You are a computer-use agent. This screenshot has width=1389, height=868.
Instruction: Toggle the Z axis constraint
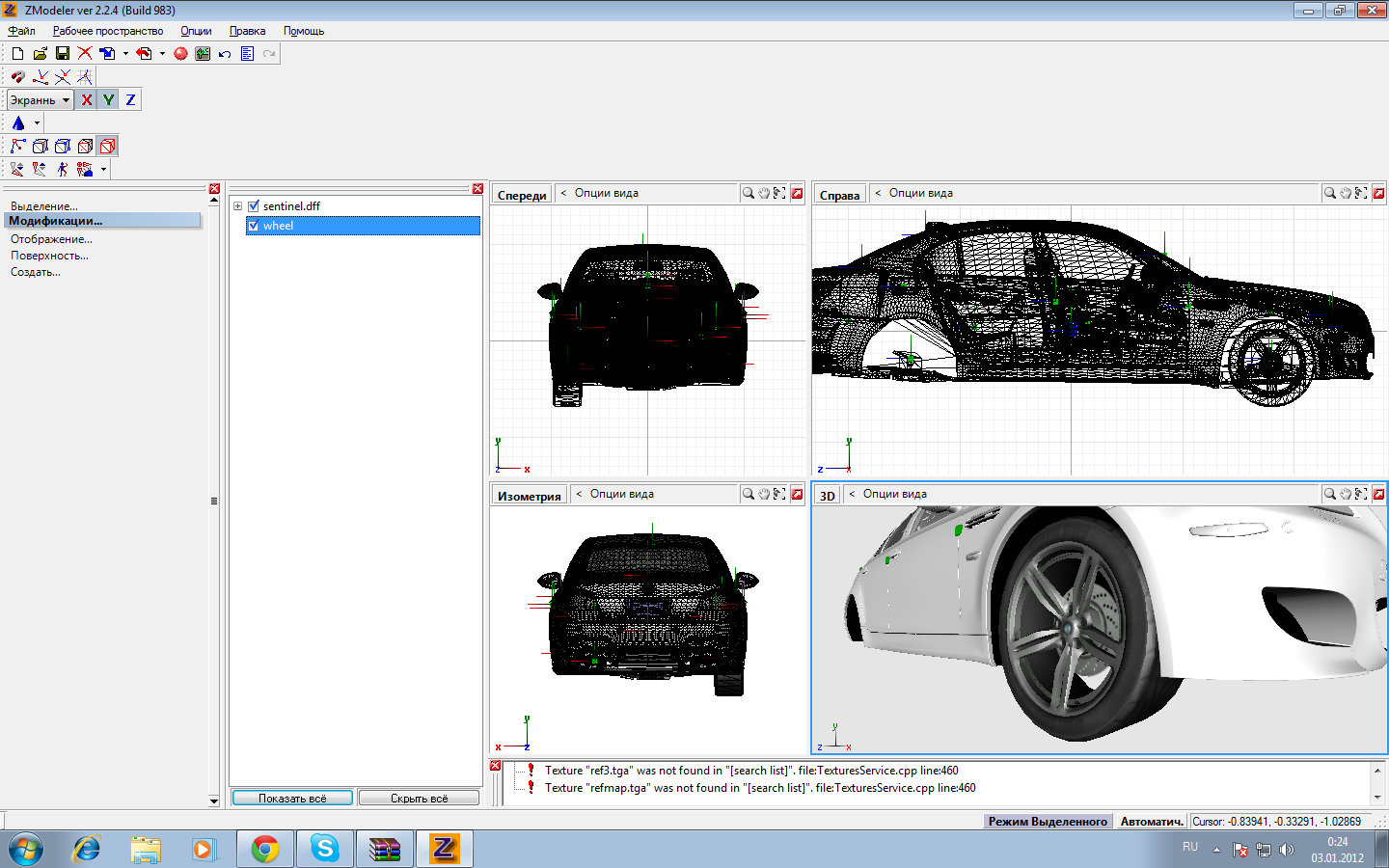coord(130,100)
